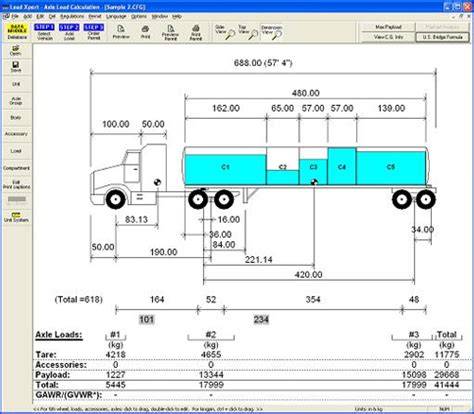Select tank compartment C4
This screenshot has height=414, width=474.
click(342, 166)
